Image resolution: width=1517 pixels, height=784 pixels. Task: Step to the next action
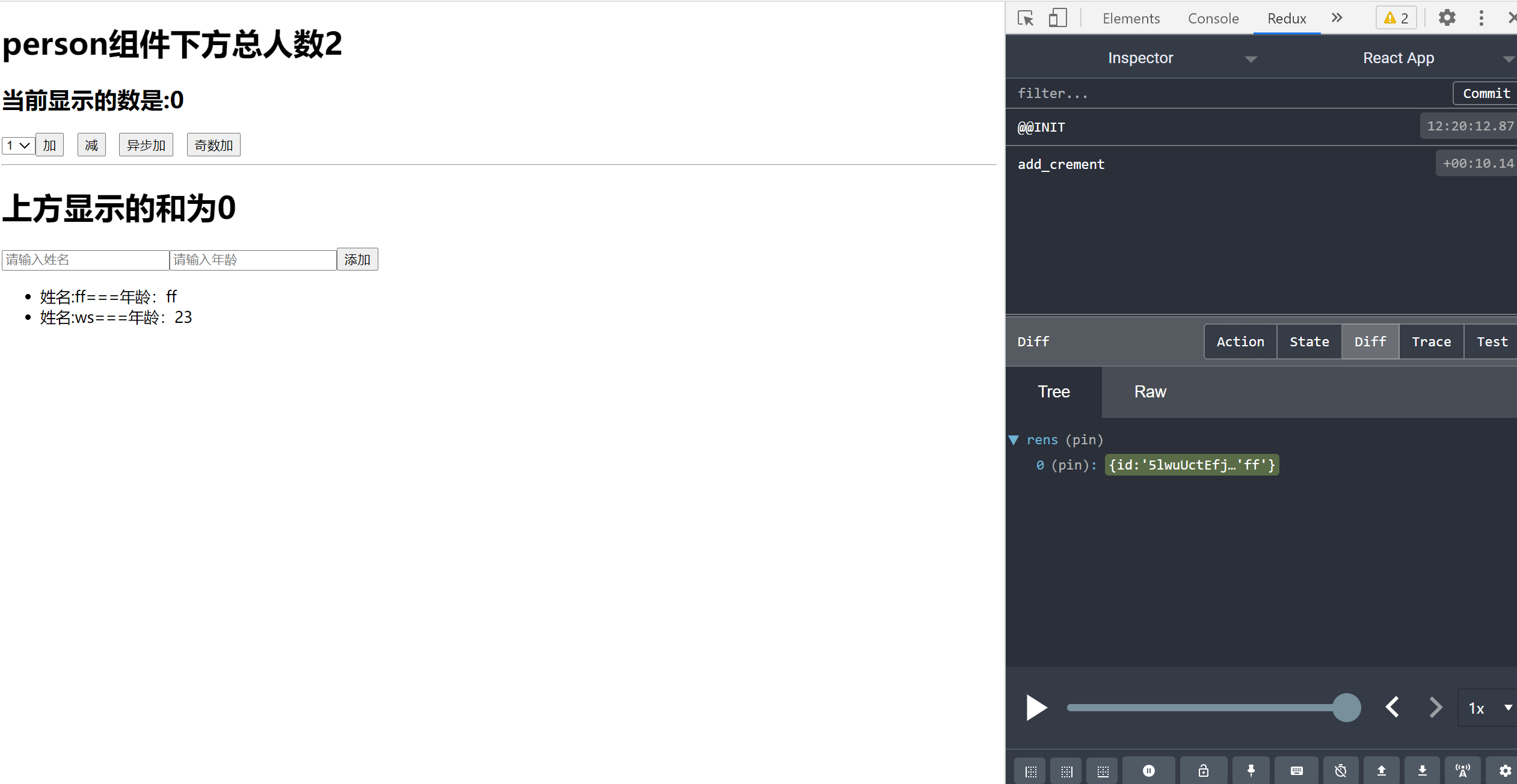tap(1436, 707)
